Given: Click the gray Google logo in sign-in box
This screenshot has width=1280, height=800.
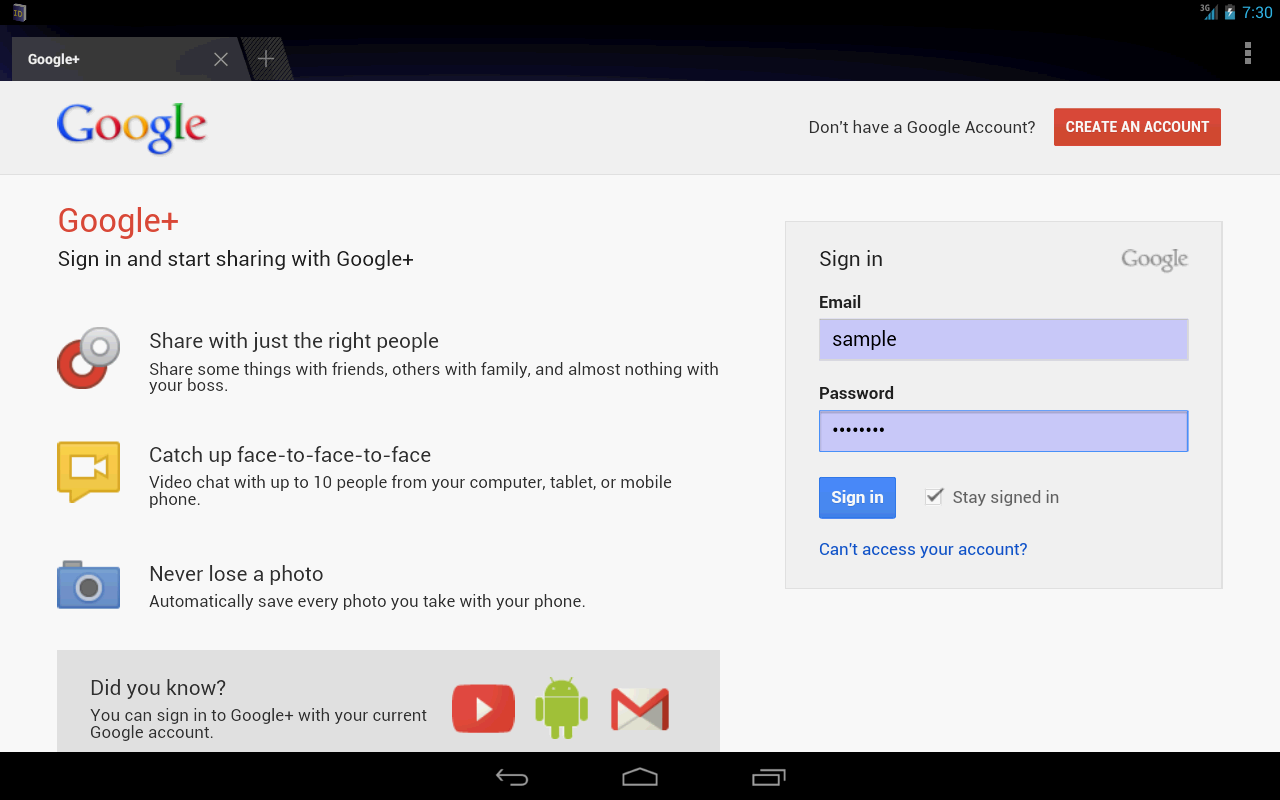Looking at the screenshot, I should pyautogui.click(x=1155, y=260).
